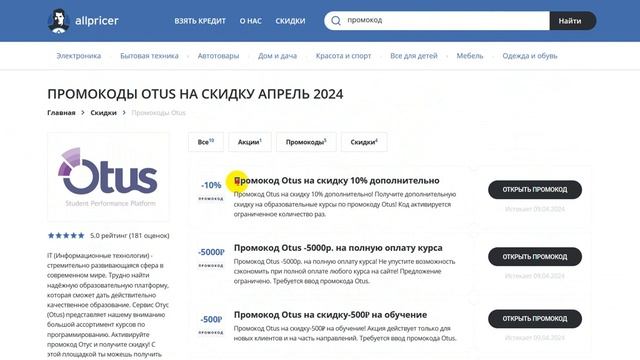Open the СКИДКИ header menu item
The image size is (640, 360).
point(290,21)
